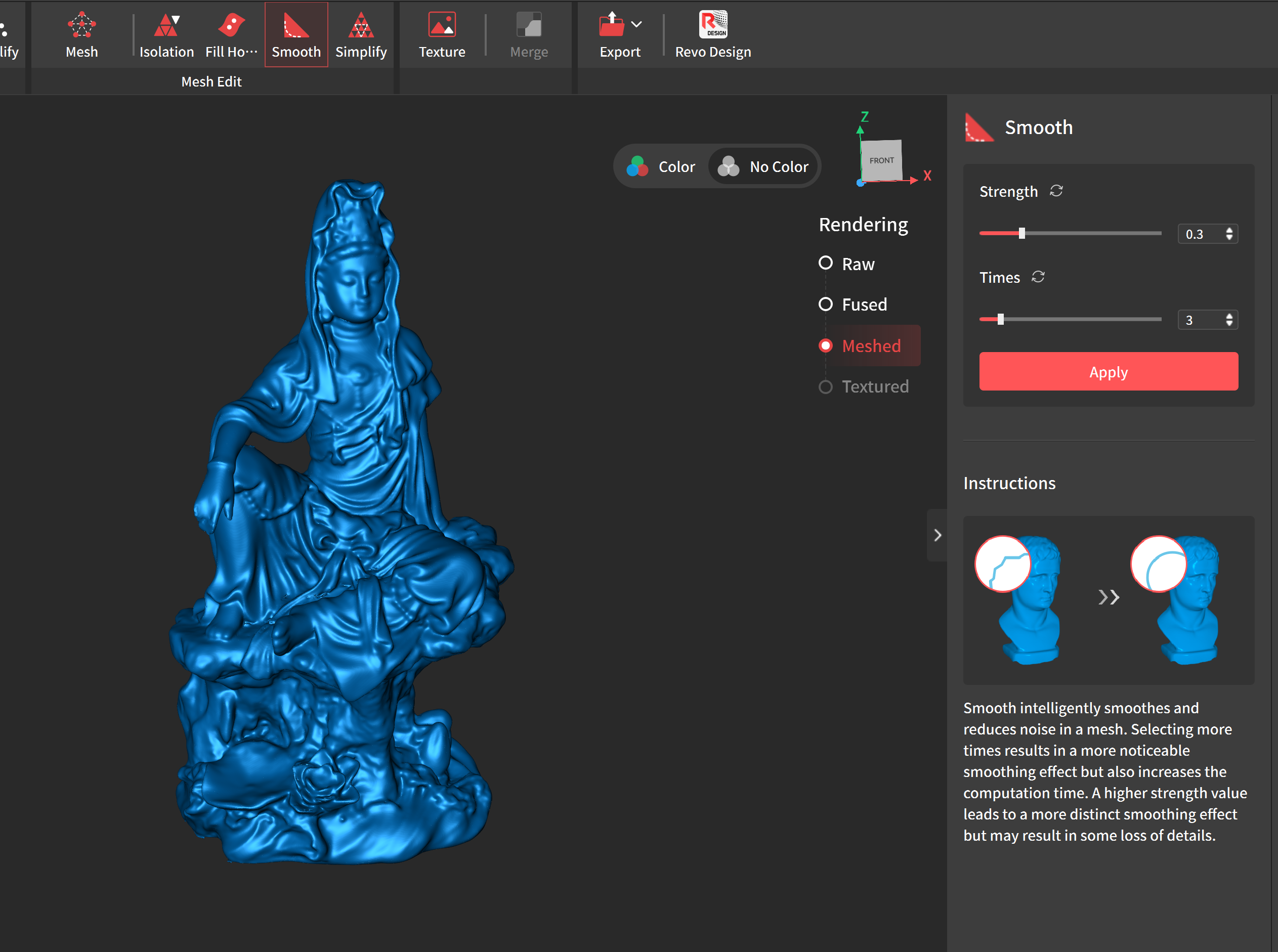Click the Strength value stepper arrows

click(1229, 233)
